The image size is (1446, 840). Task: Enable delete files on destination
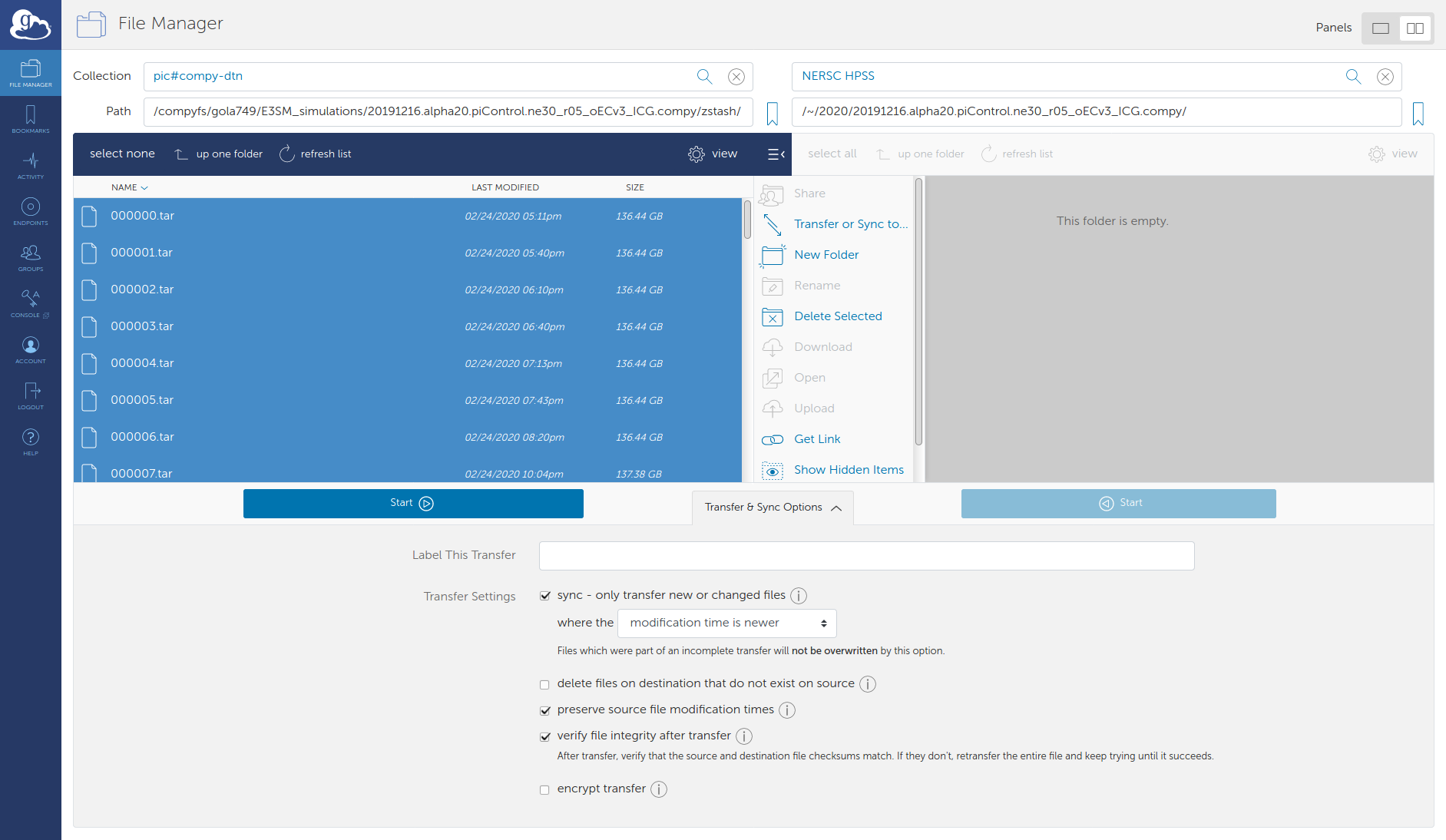[x=544, y=684]
